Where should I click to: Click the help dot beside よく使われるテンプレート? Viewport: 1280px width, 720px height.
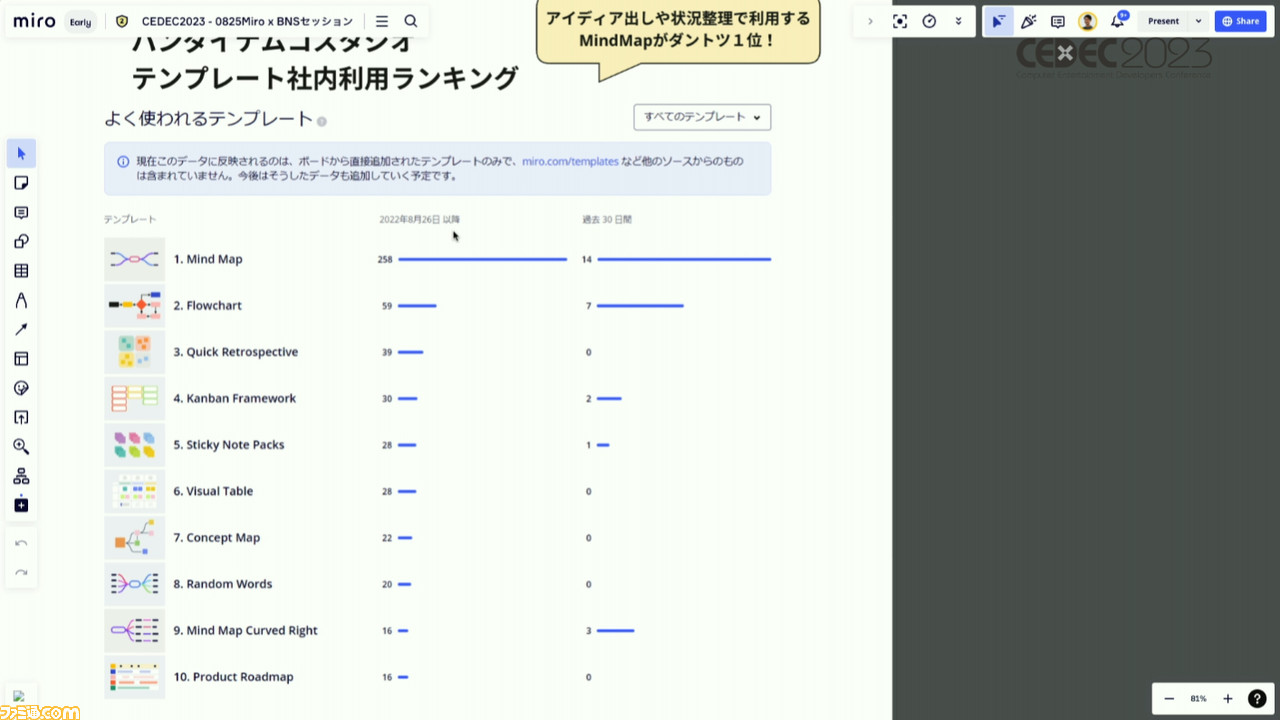pos(322,122)
